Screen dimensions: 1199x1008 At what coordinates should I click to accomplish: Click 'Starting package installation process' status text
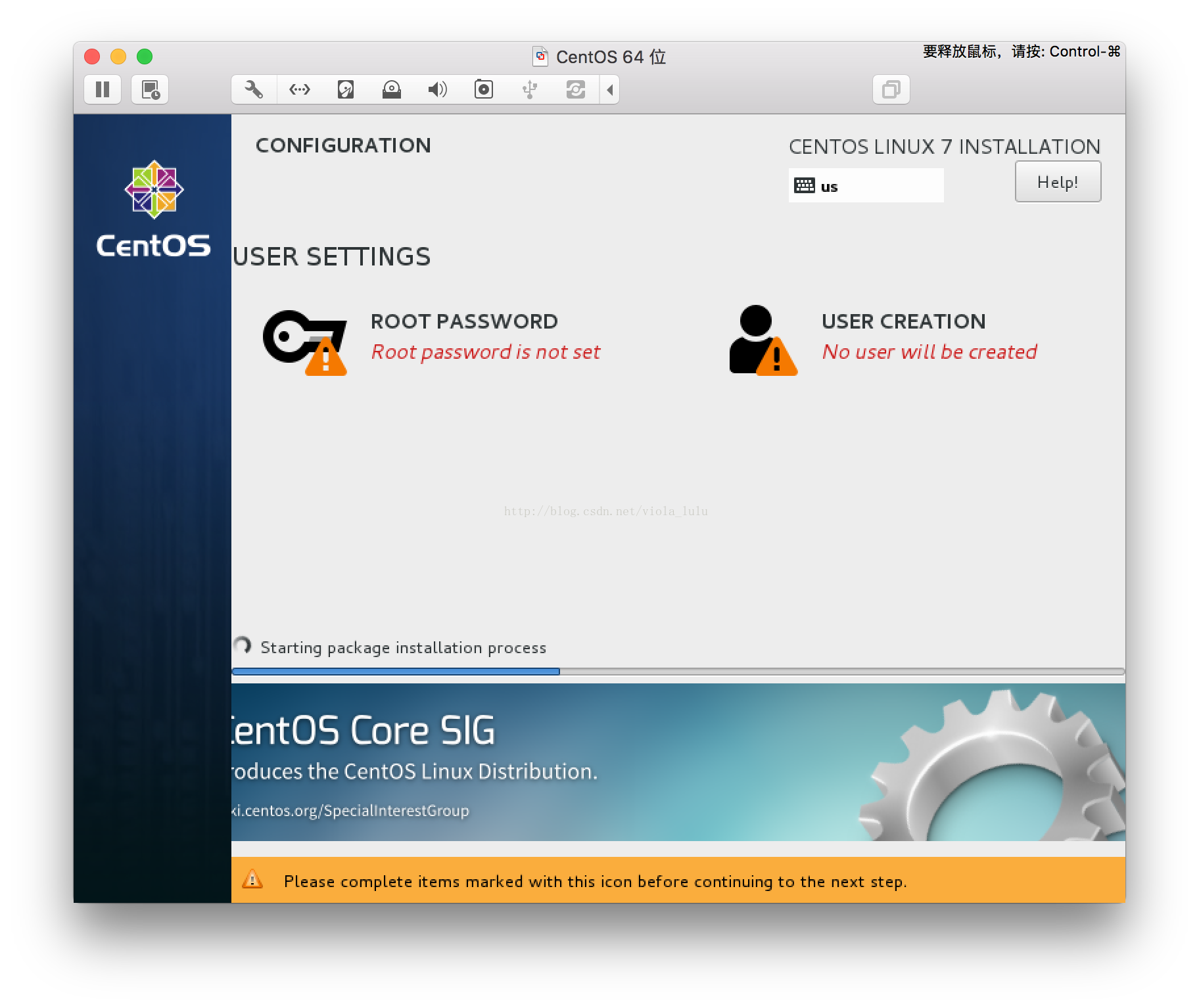point(403,648)
